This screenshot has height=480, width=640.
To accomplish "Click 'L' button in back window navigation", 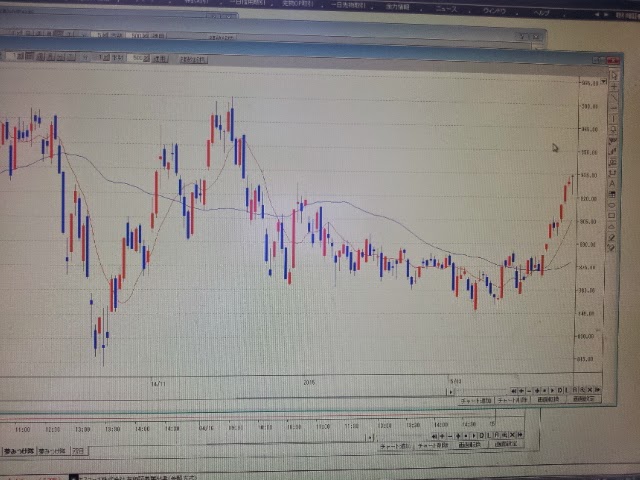I will pyautogui.click(x=489, y=436).
